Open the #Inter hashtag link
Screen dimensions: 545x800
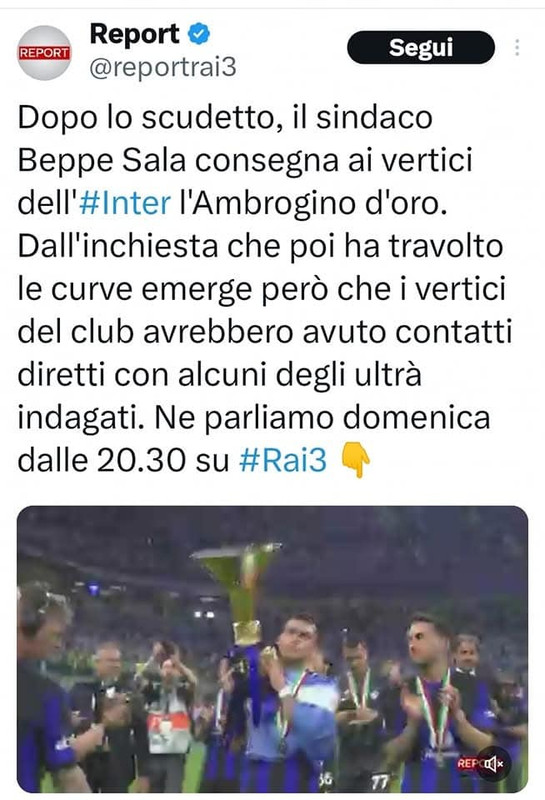pyautogui.click(x=125, y=203)
